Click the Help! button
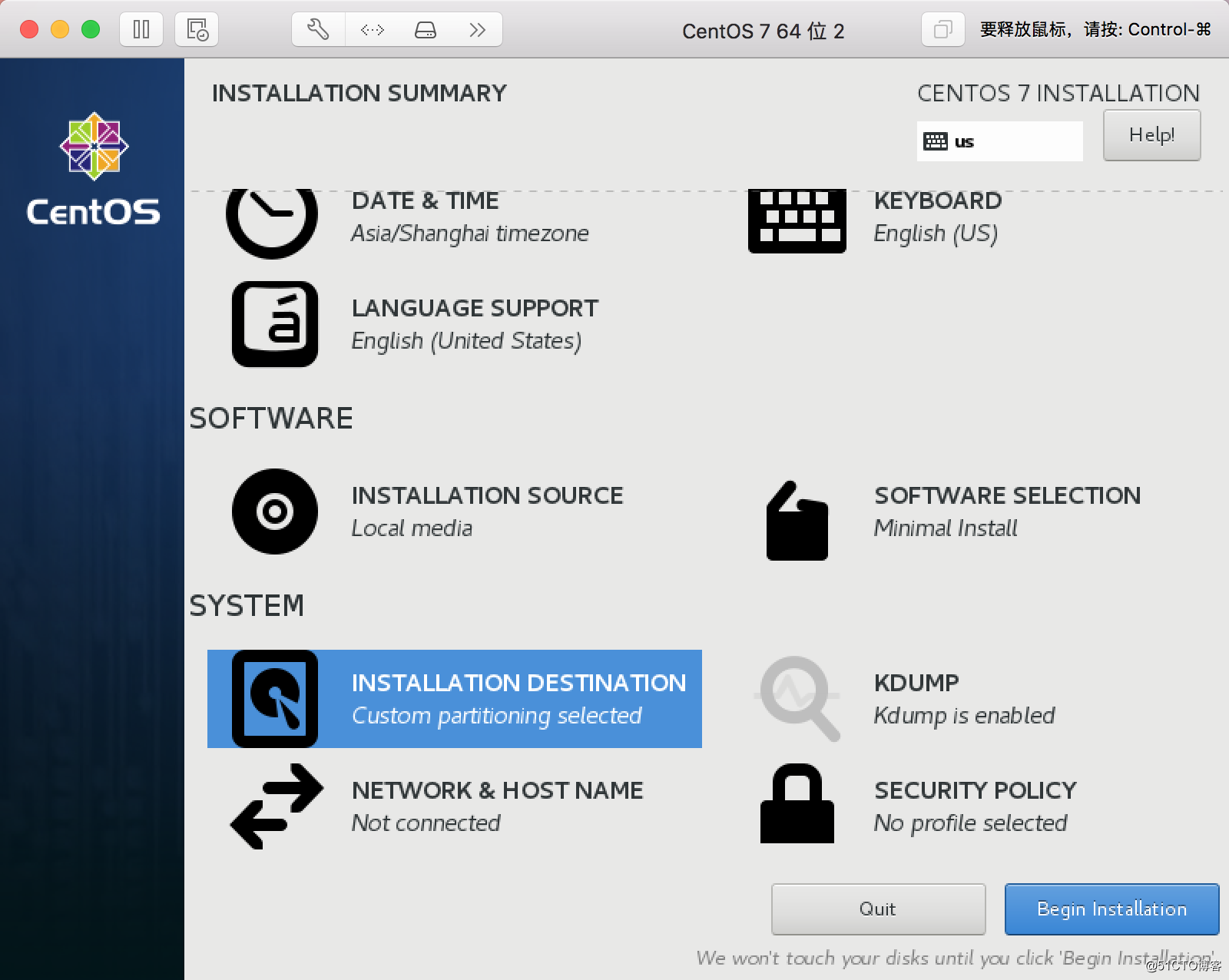The image size is (1229, 980). (x=1151, y=135)
